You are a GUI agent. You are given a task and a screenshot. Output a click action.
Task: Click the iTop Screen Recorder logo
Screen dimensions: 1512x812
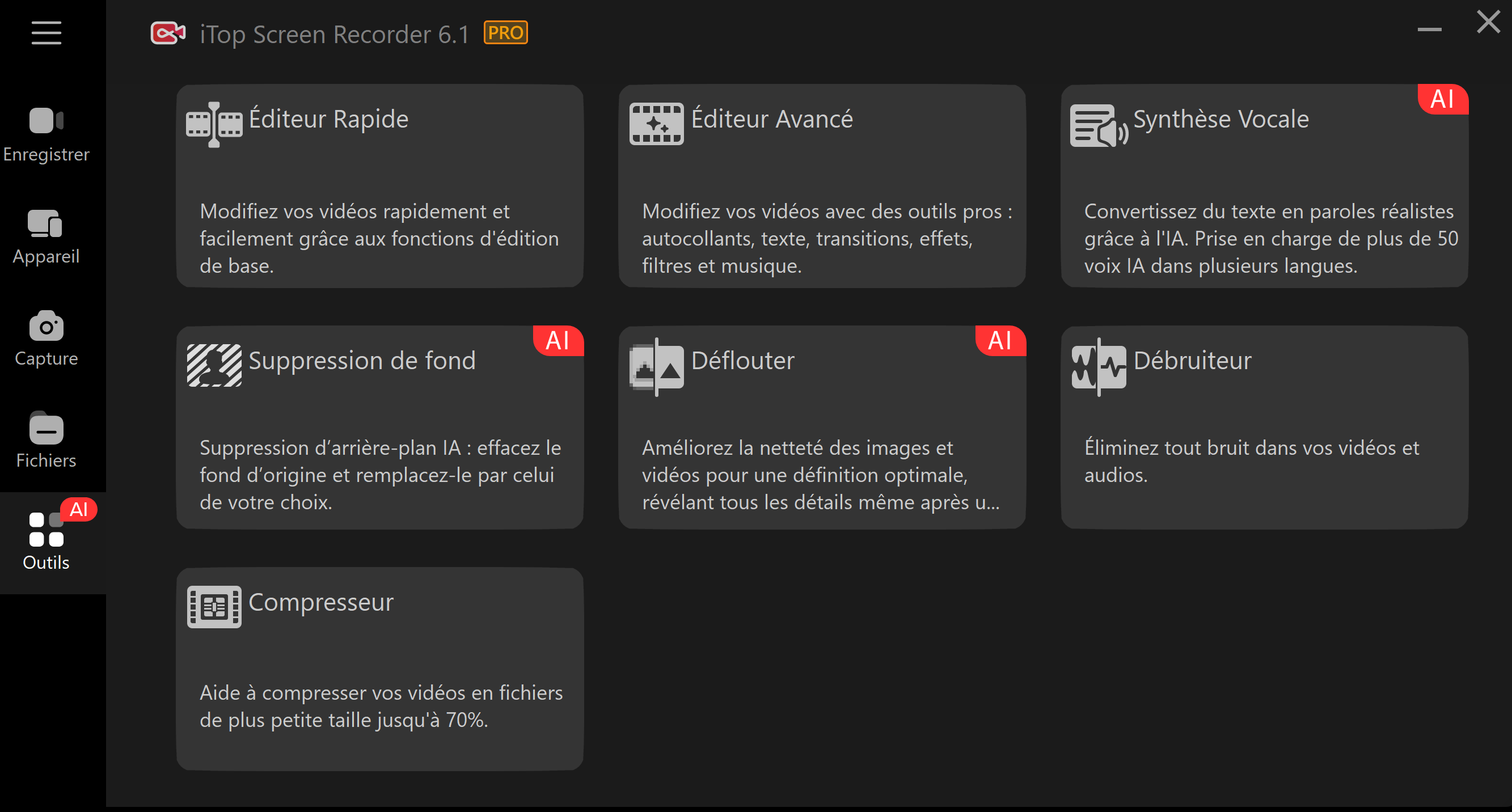(167, 33)
